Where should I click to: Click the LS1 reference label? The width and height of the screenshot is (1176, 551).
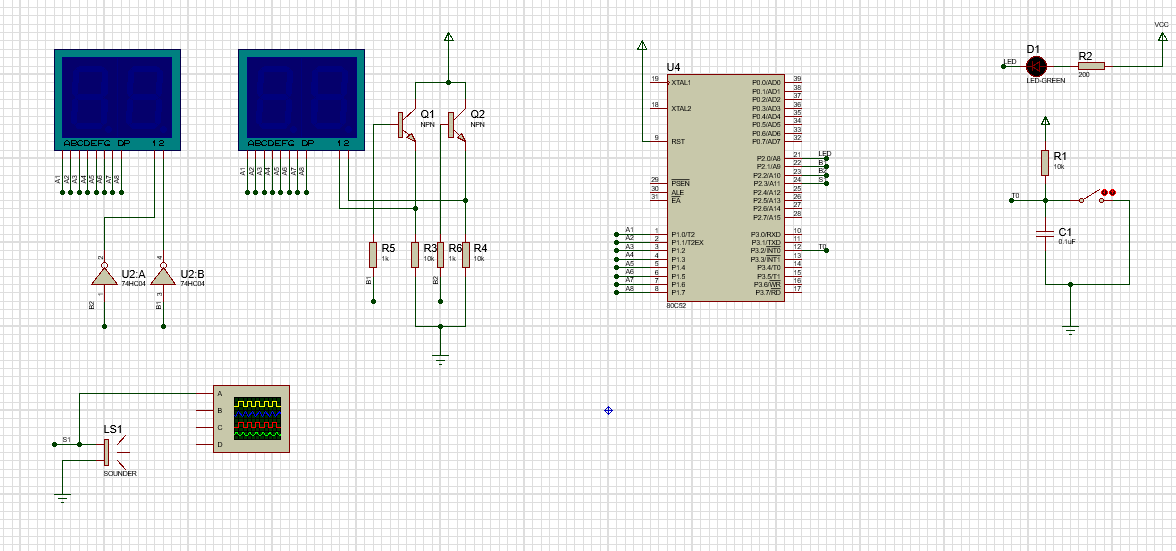[x=112, y=429]
